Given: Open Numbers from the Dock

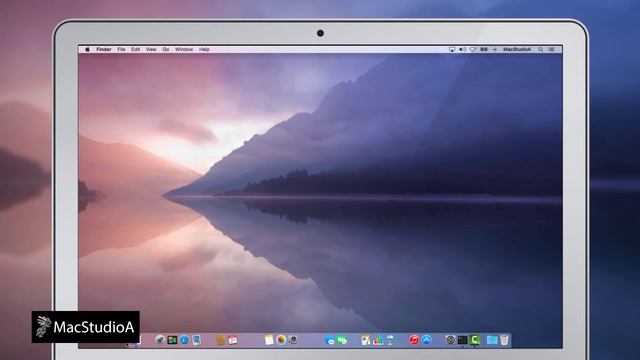Looking at the screenshot, I should tap(377, 340).
